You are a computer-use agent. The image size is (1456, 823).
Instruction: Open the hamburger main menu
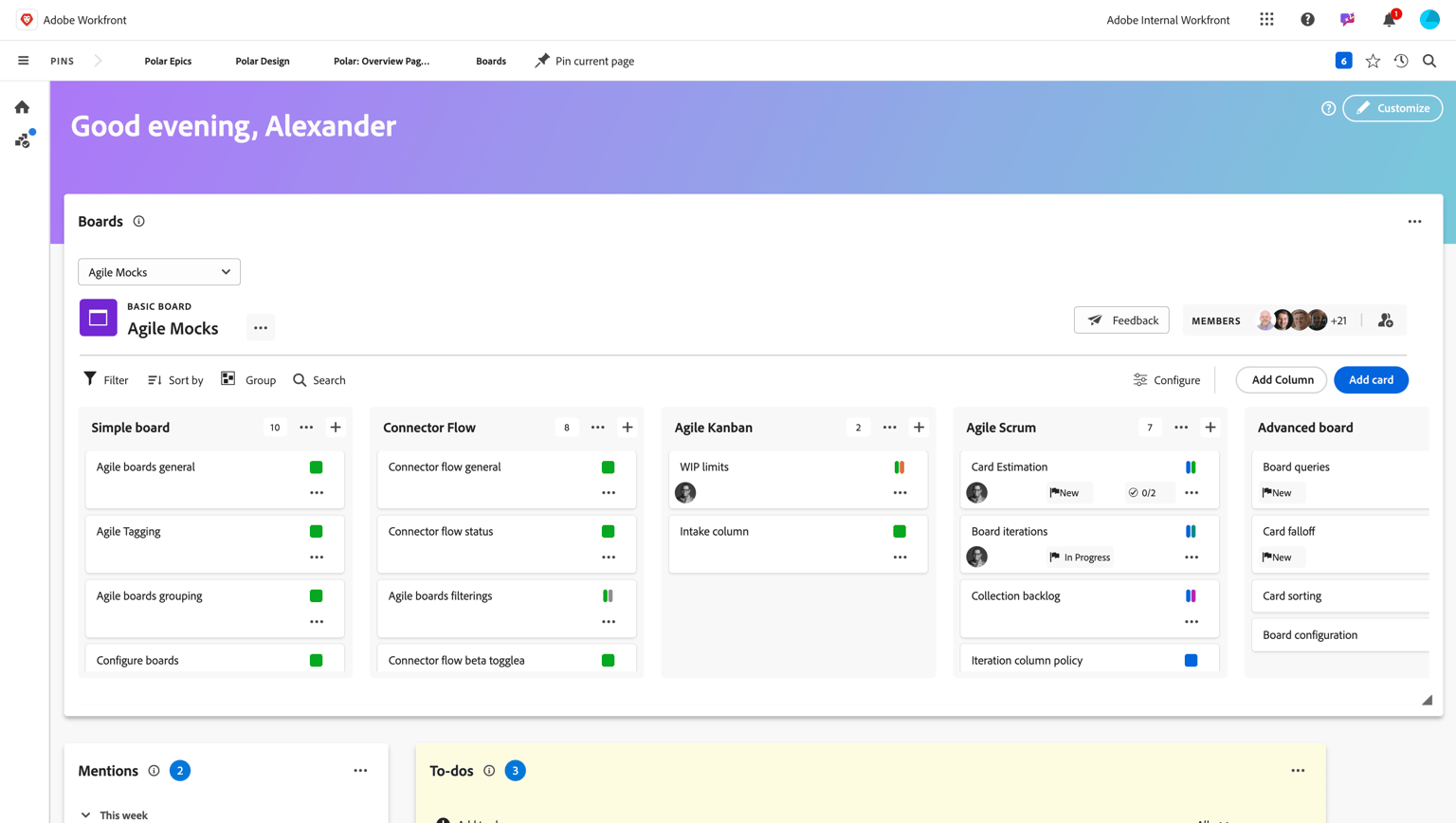tap(23, 61)
